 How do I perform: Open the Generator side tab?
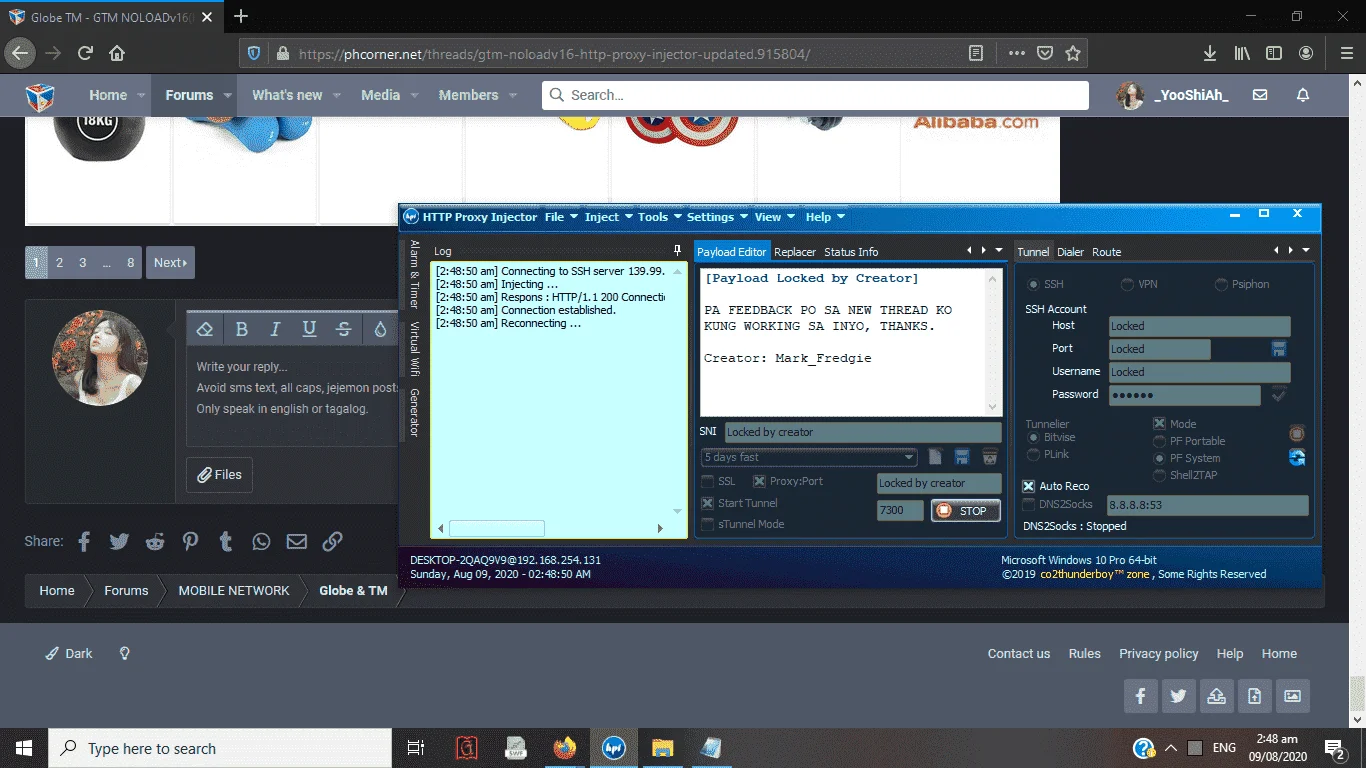(414, 412)
